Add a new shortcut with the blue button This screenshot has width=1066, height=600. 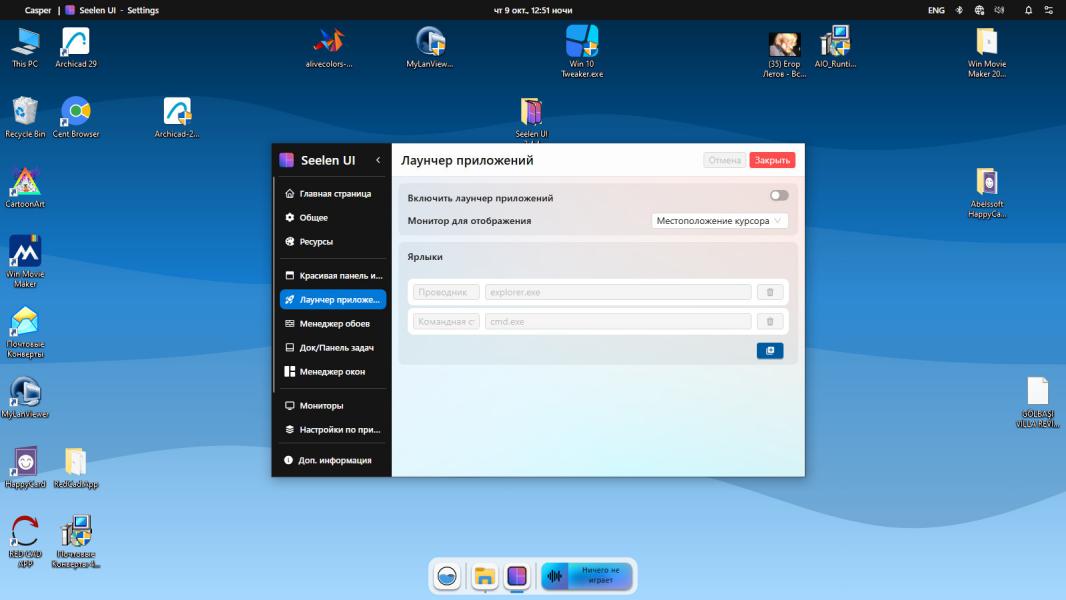coord(770,351)
